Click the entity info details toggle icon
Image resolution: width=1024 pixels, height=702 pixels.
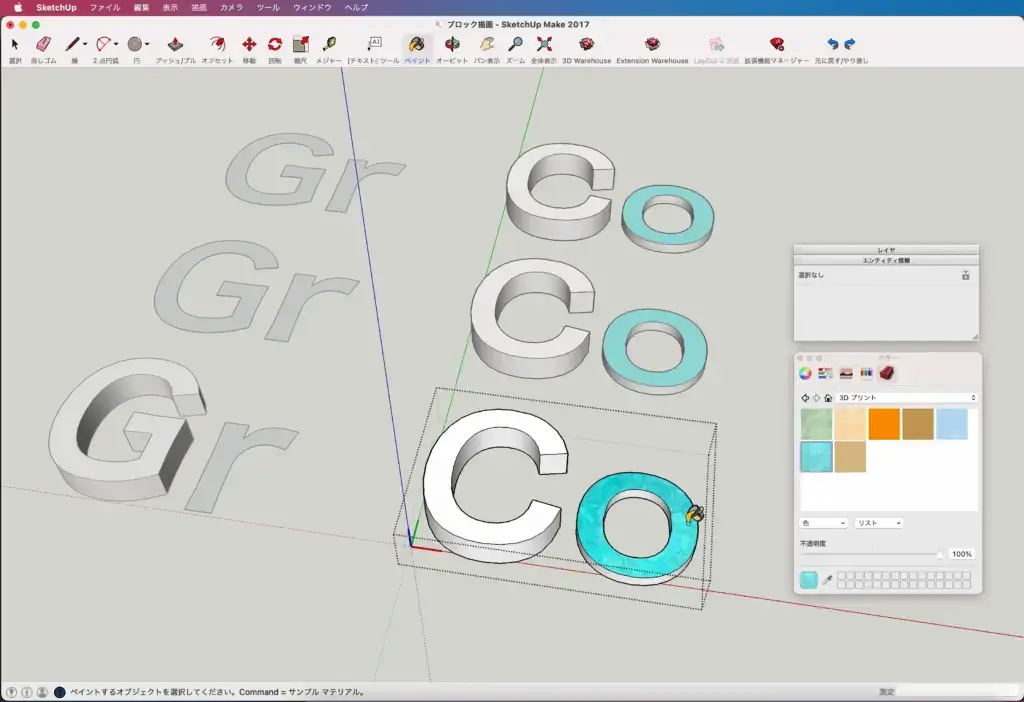pyautogui.click(x=966, y=276)
